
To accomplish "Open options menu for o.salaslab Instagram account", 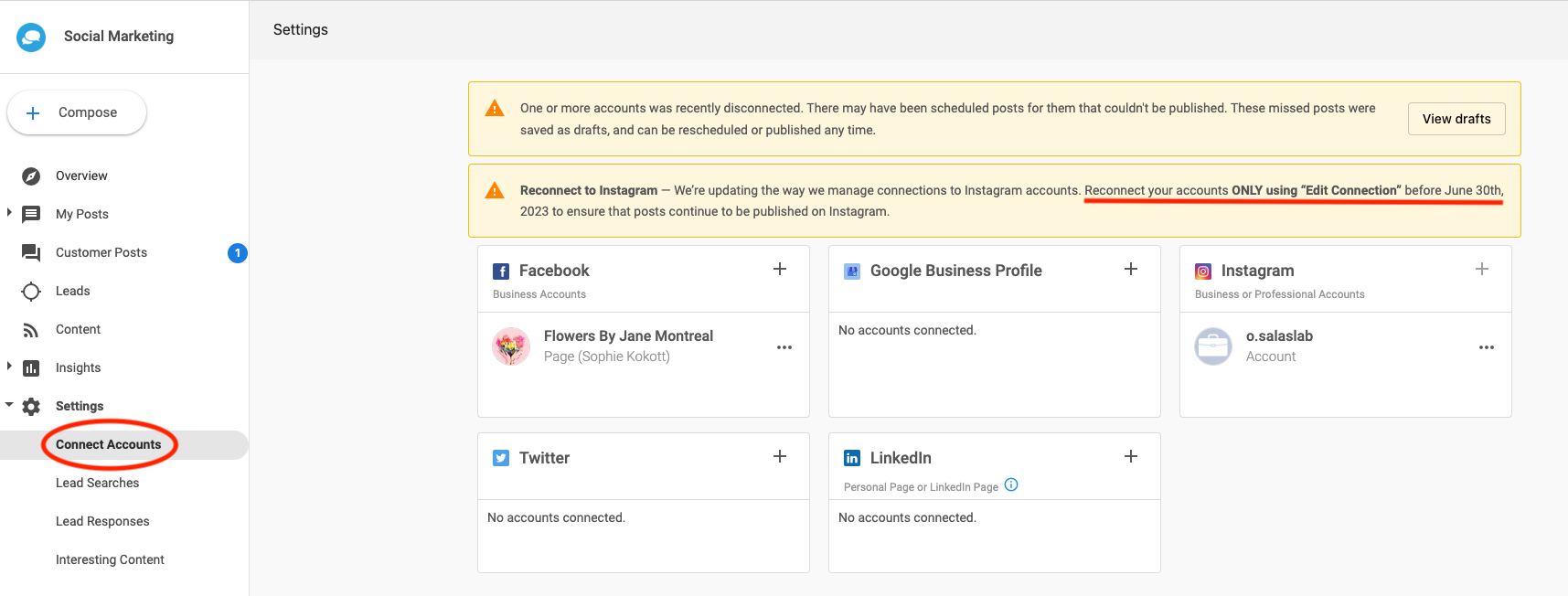I will [x=1487, y=347].
